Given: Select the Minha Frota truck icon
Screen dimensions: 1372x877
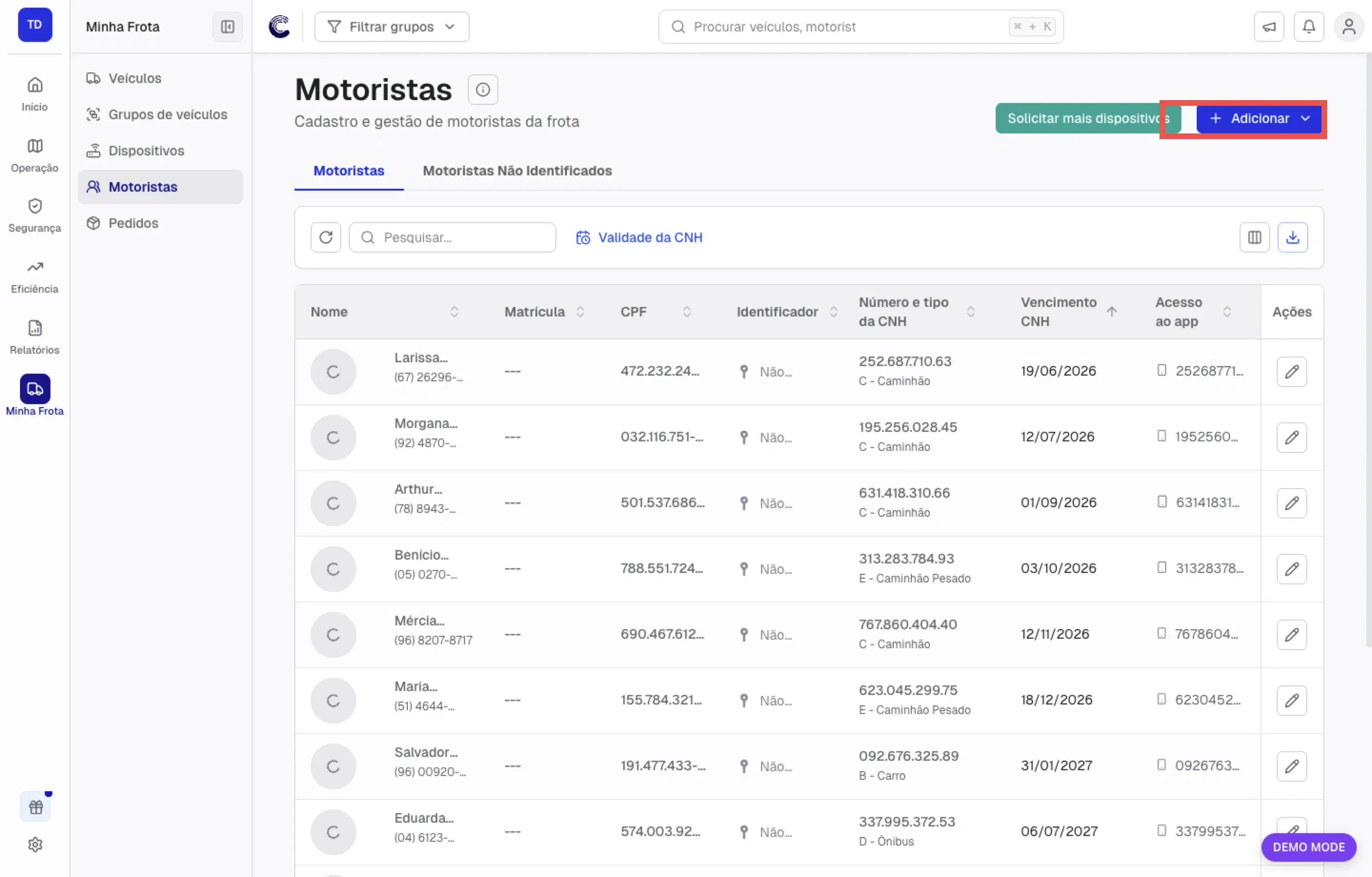Looking at the screenshot, I should point(35,389).
